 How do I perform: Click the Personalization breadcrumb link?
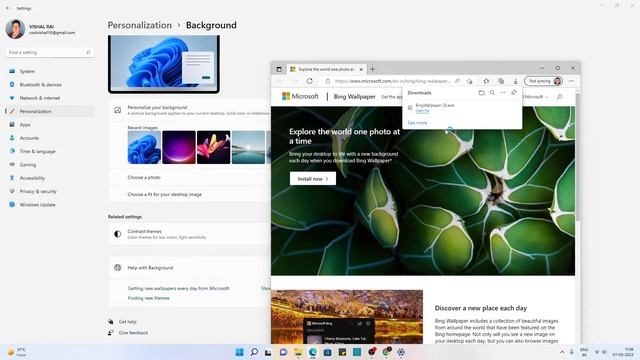pos(140,25)
